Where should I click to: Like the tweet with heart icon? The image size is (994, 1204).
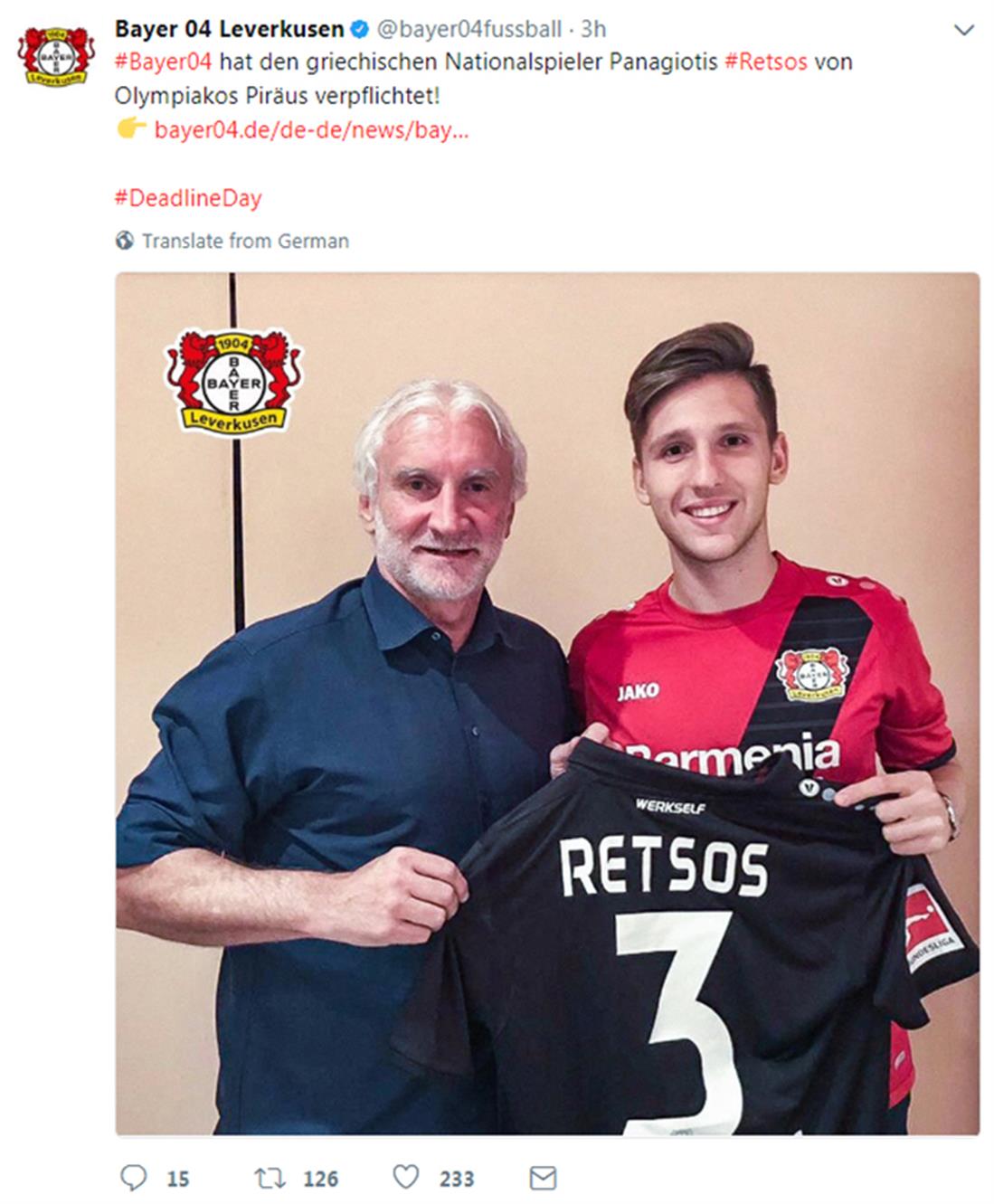406,1177
